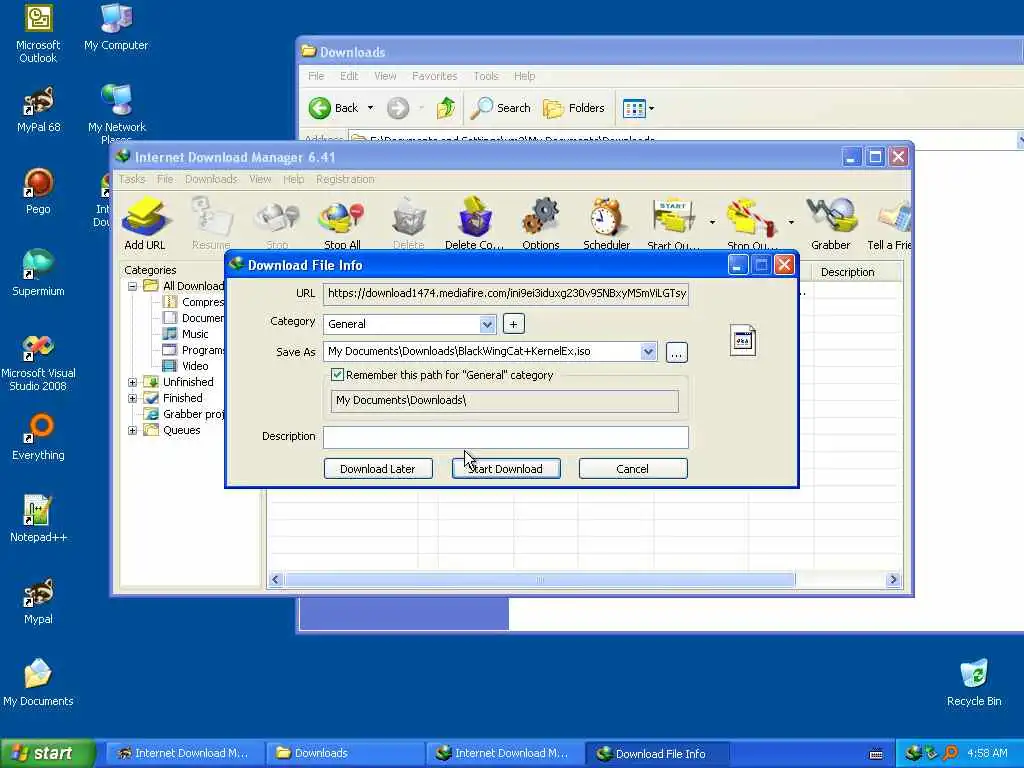1024x768 pixels.
Task: Toggle Remember this path for General category
Action: pyautogui.click(x=338, y=375)
